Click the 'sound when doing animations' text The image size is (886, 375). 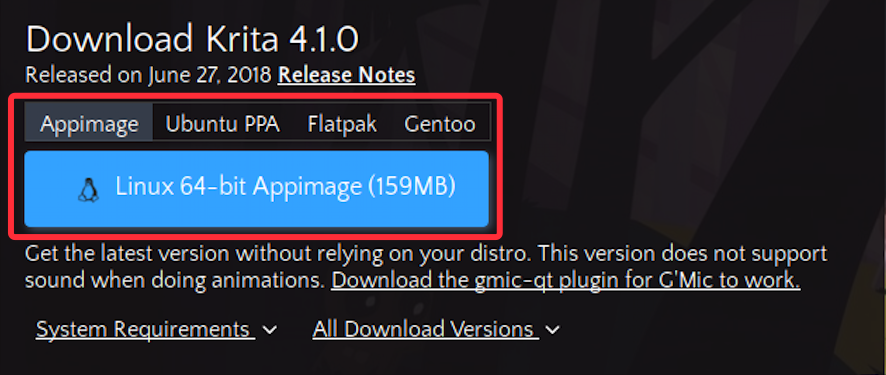[175, 280]
